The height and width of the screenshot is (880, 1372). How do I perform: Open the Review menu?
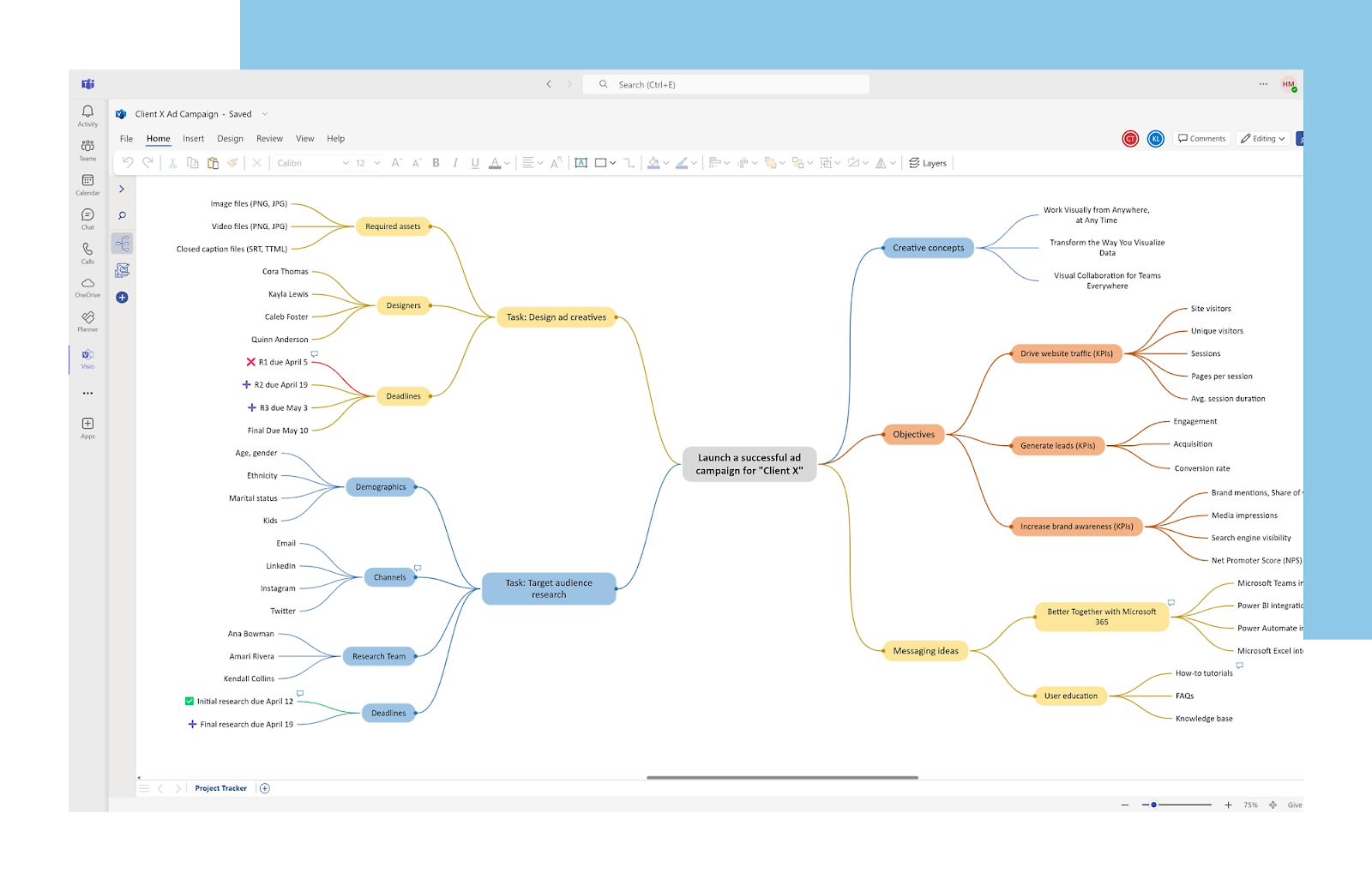point(269,138)
